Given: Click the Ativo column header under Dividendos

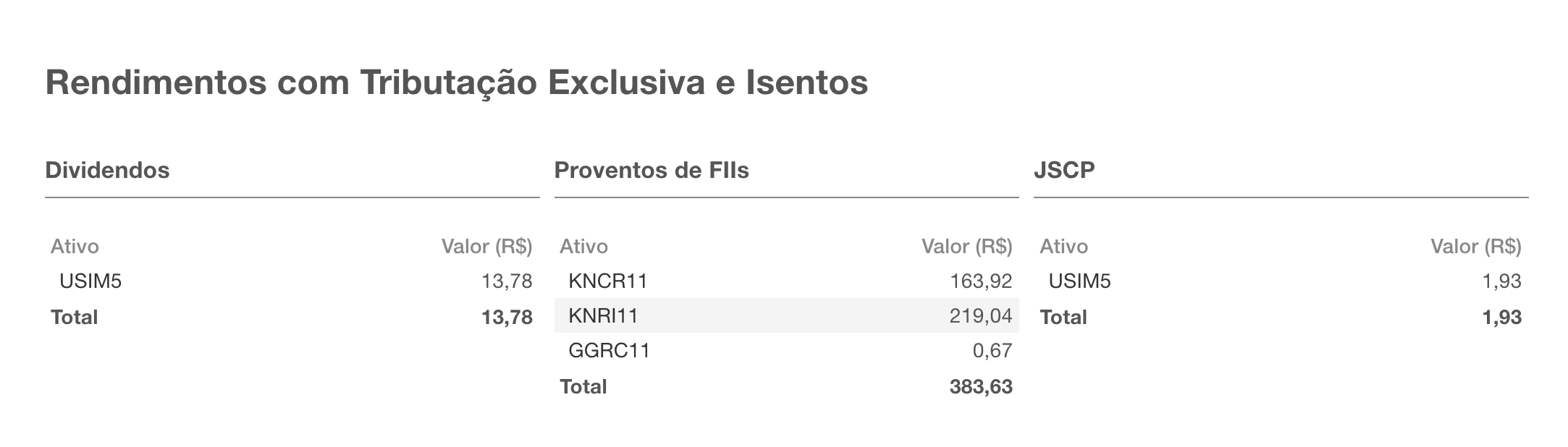Looking at the screenshot, I should pyautogui.click(x=75, y=247).
